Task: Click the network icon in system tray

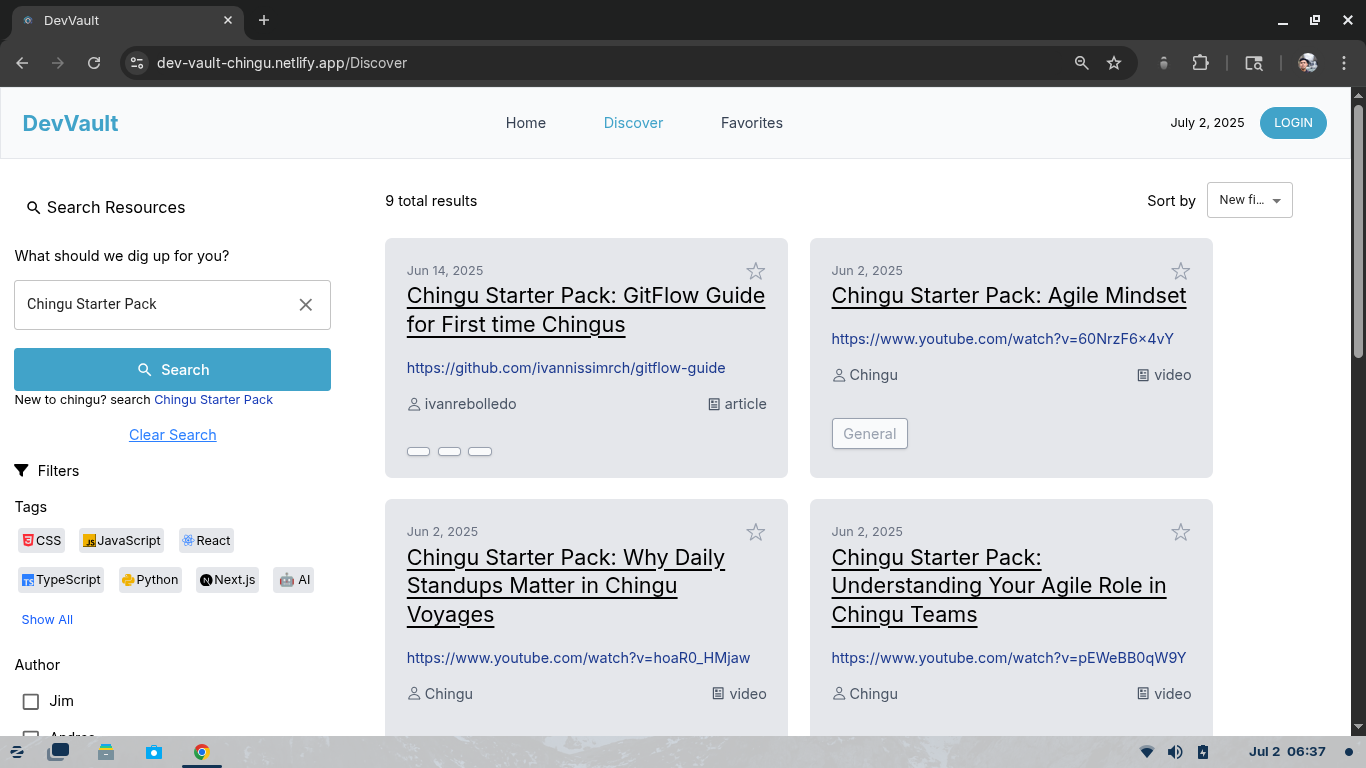Action: pos(1147,752)
